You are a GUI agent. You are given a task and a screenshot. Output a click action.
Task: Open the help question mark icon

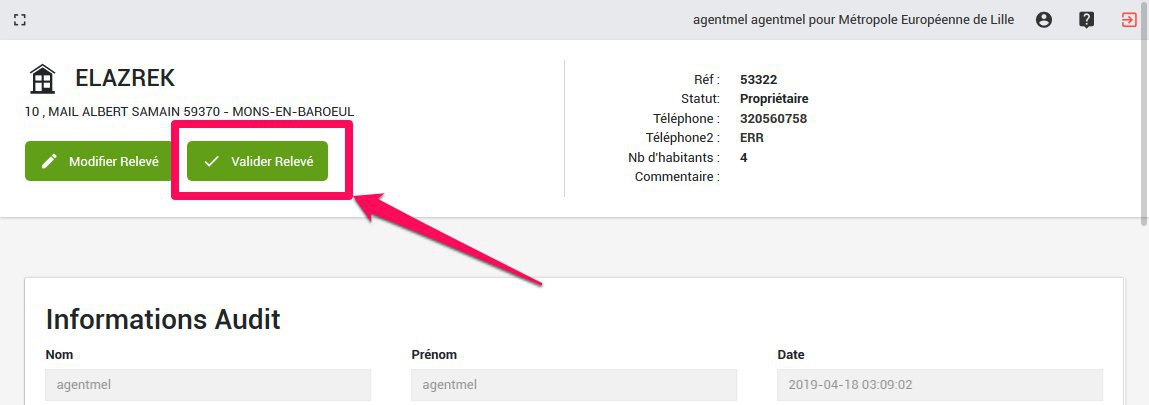(1087, 20)
